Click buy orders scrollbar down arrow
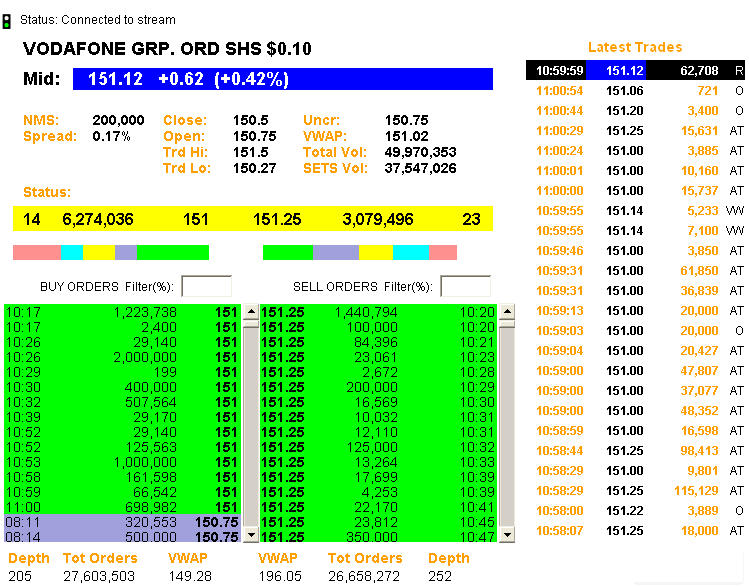Image resolution: width=749 pixels, height=586 pixels. (x=251, y=534)
